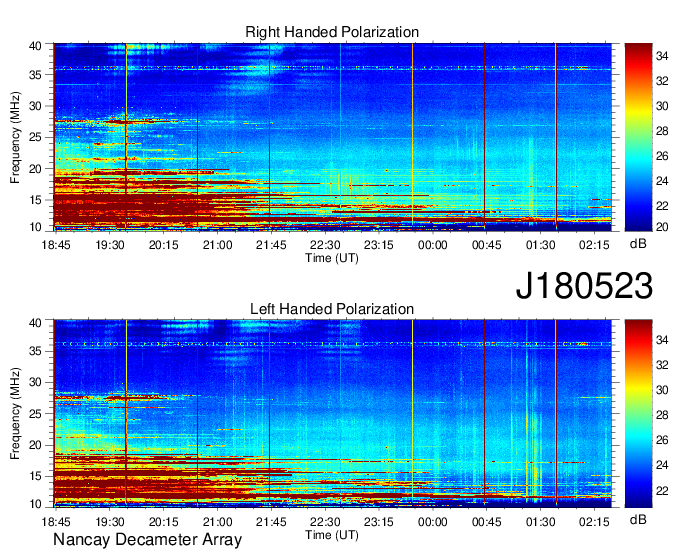The image size is (680, 552).
Task: Click the 32 dB value on upper color bar
Action: (662, 81)
